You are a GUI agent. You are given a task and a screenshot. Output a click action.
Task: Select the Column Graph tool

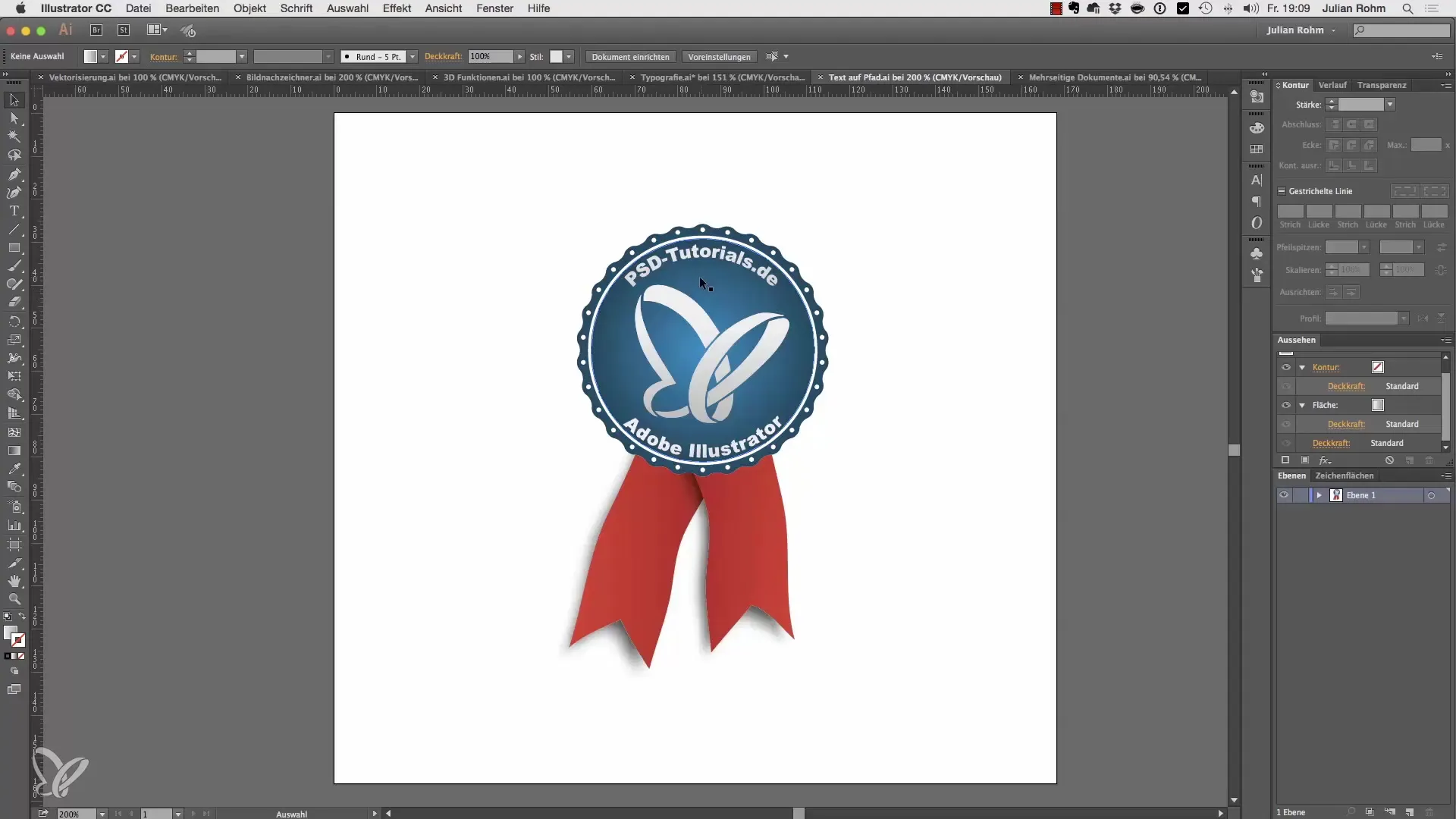14,525
